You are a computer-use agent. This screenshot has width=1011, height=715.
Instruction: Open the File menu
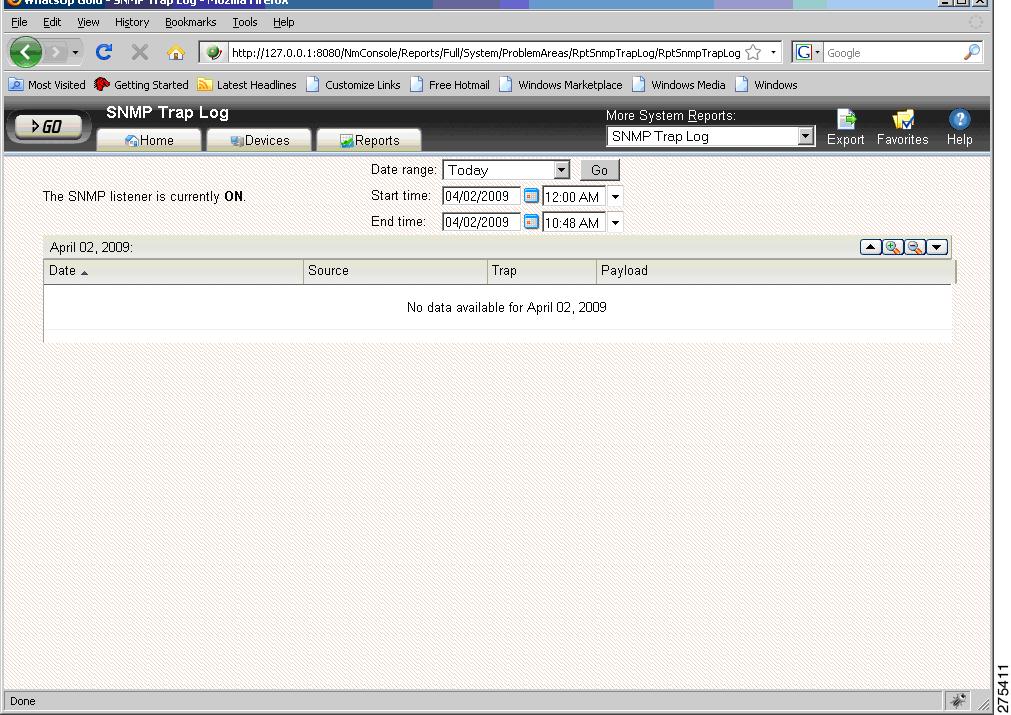(x=19, y=22)
